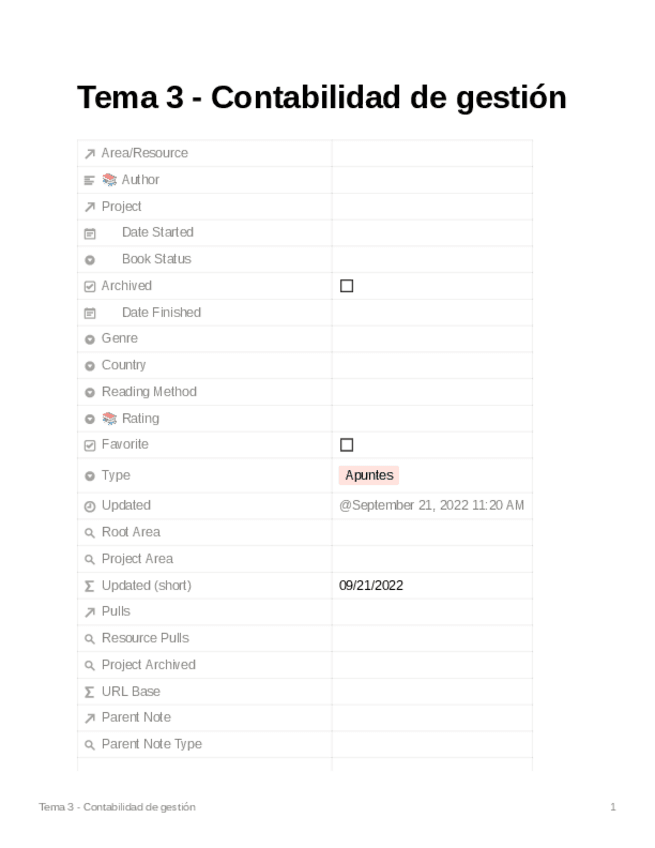This screenshot has width=655, height=848.
Task: Toggle the Favorite checkbox
Action: click(347, 445)
